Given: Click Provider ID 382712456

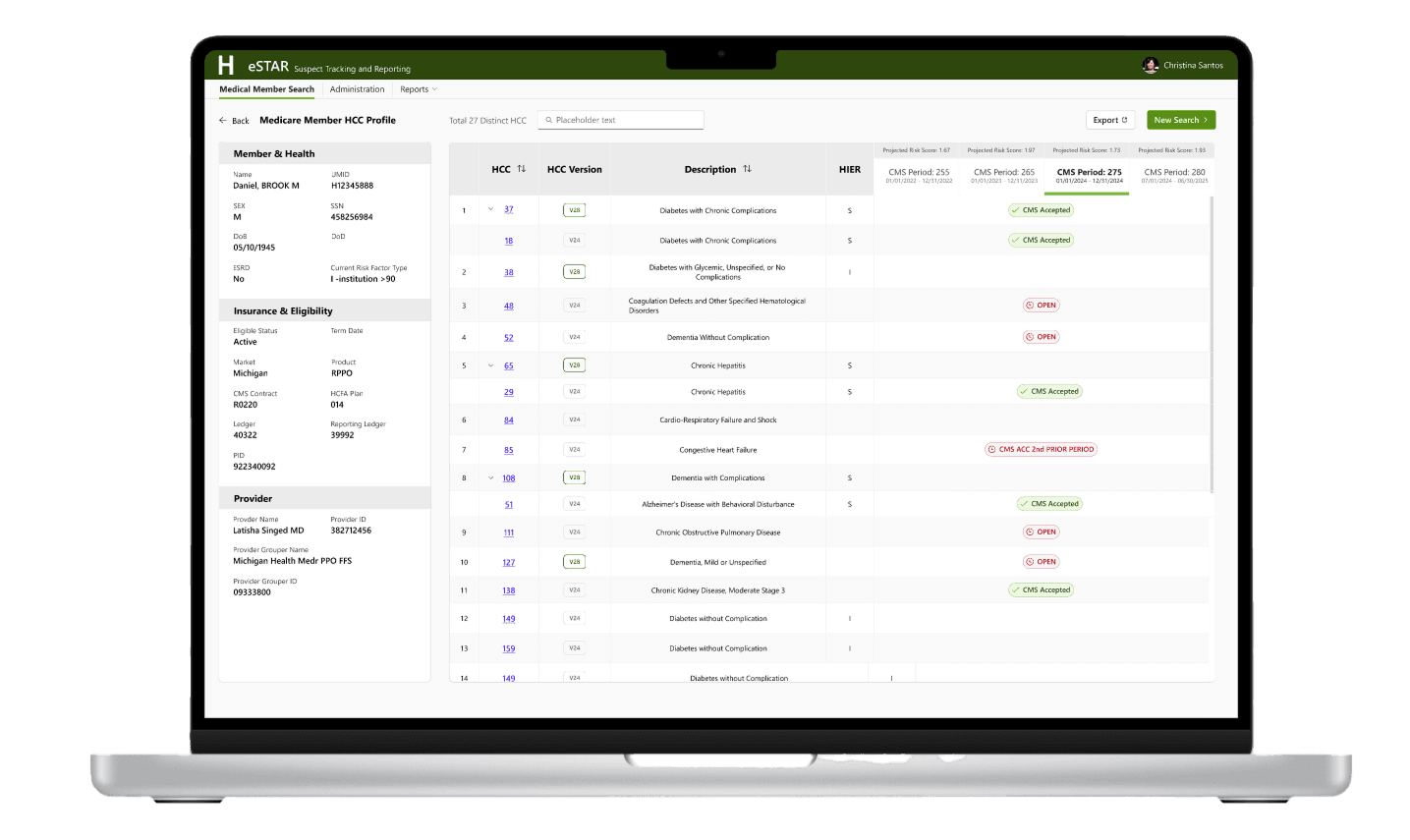Looking at the screenshot, I should click(351, 531).
